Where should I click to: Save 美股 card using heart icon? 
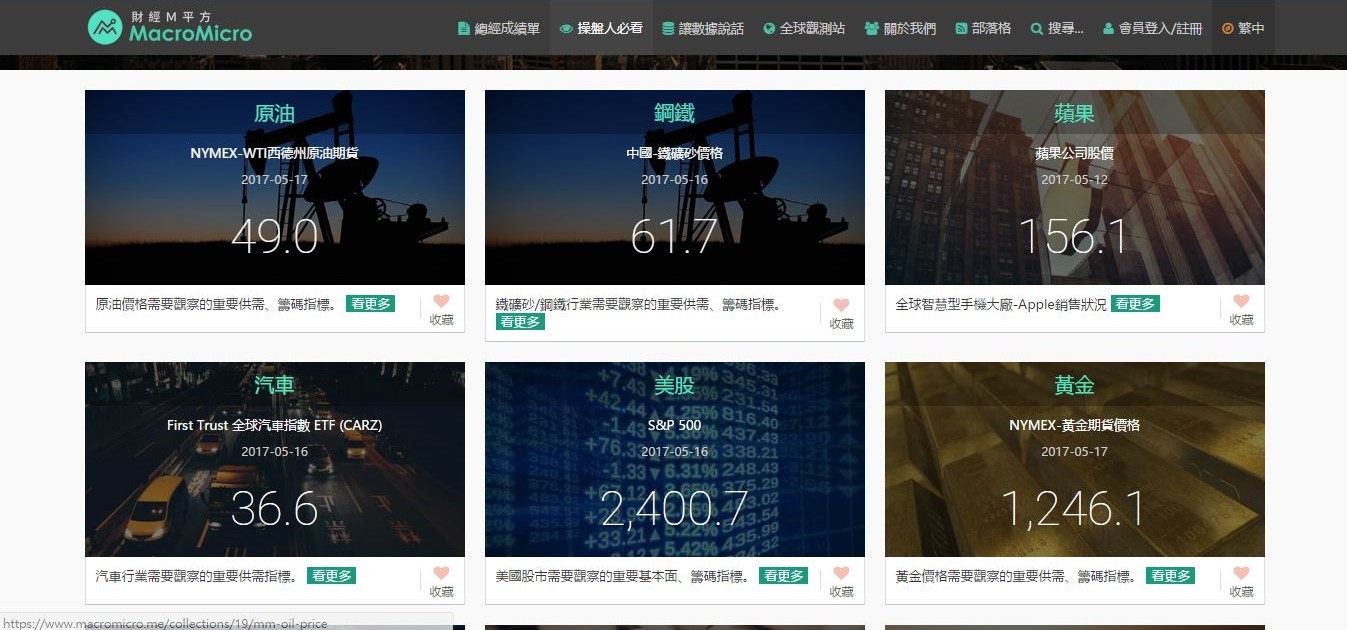pyautogui.click(x=841, y=574)
